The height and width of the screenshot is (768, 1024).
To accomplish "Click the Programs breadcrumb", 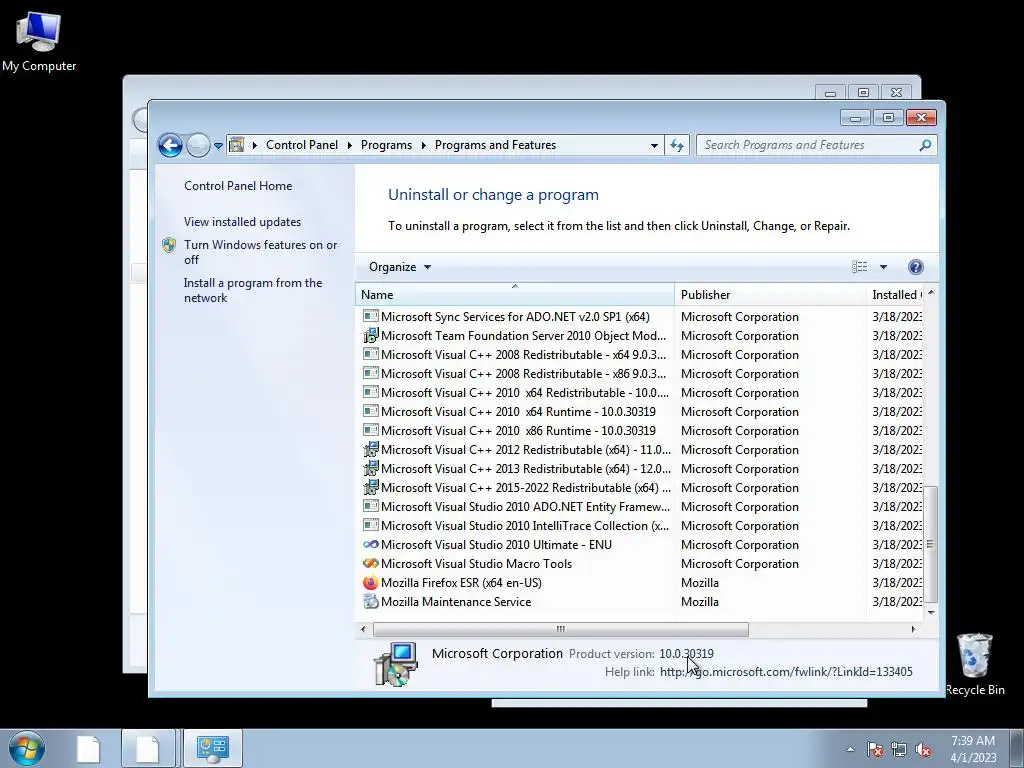I will tap(386, 145).
